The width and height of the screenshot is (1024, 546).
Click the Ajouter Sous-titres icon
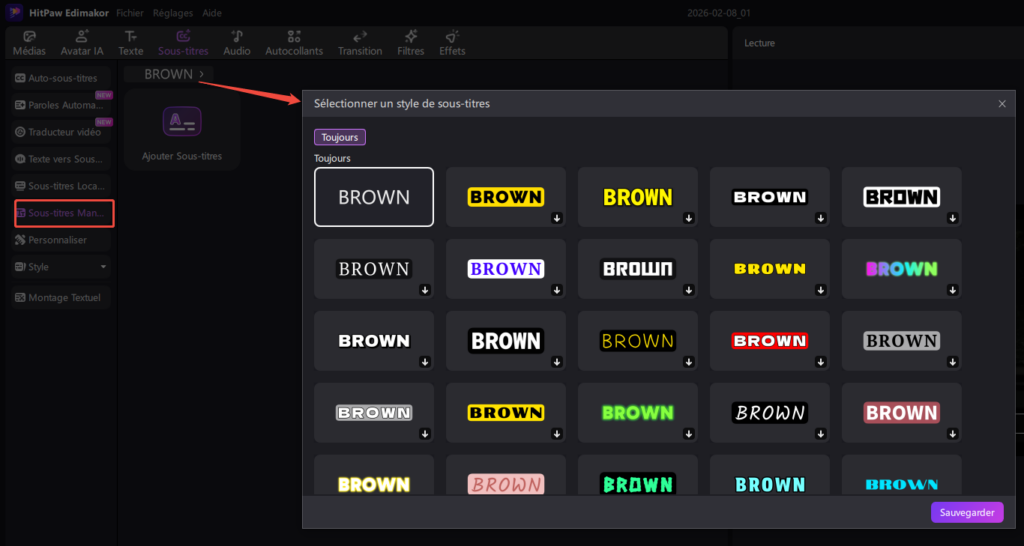click(182, 122)
